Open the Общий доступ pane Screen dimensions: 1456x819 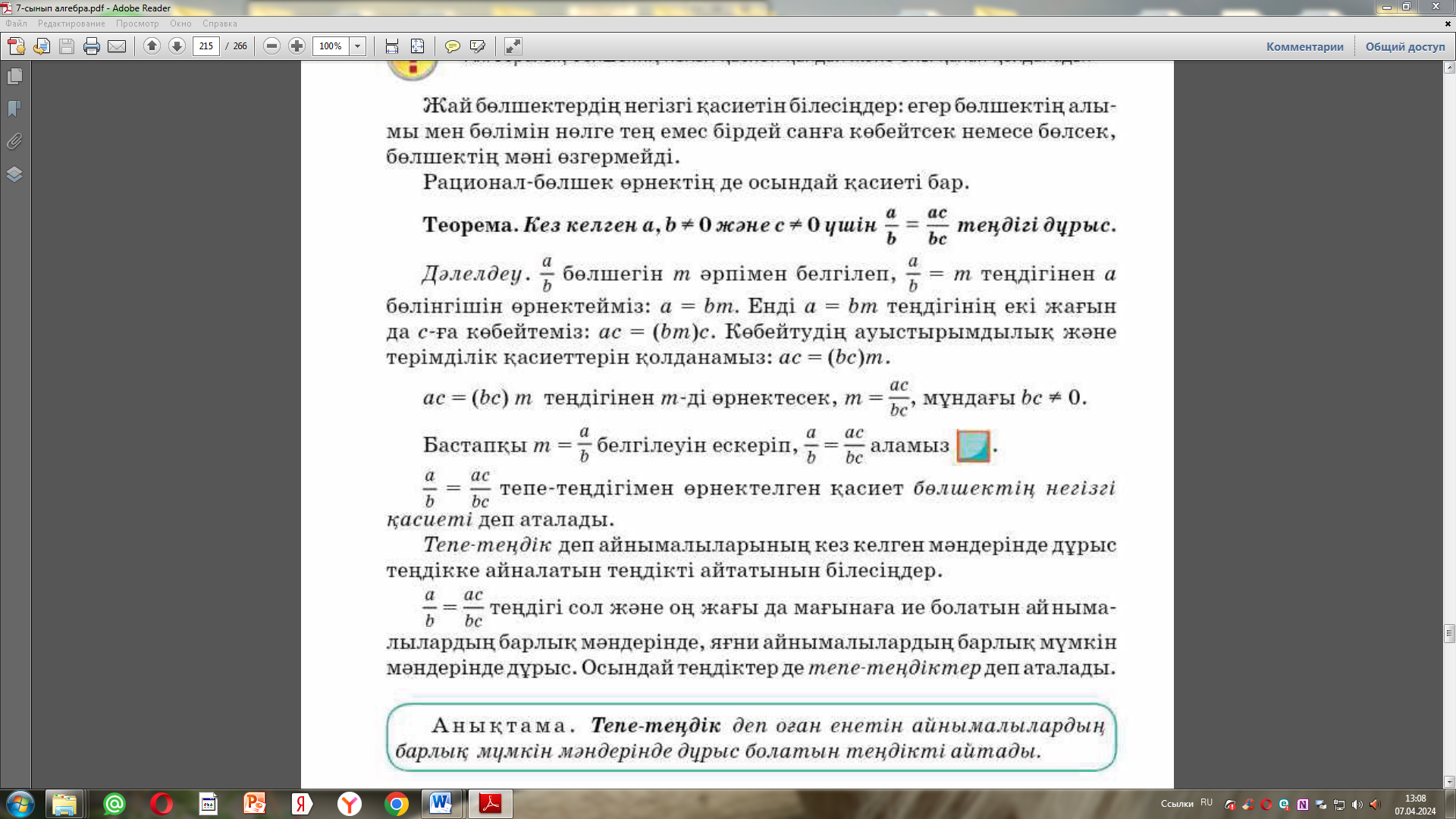[x=1405, y=46]
